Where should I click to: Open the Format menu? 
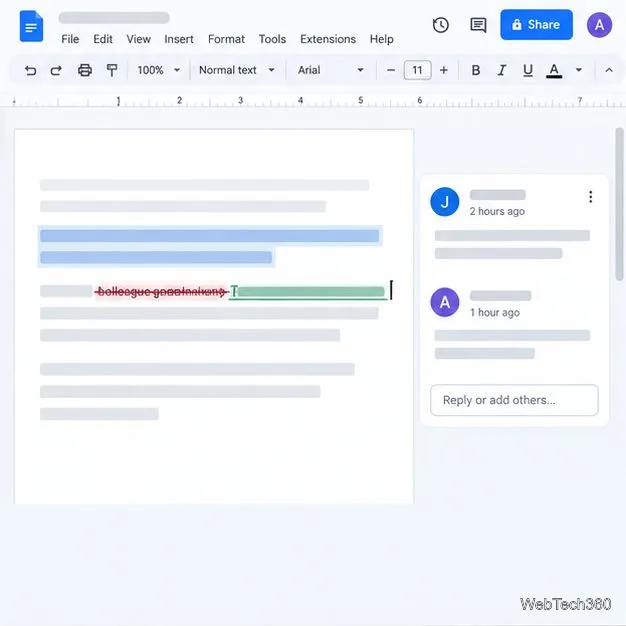226,39
